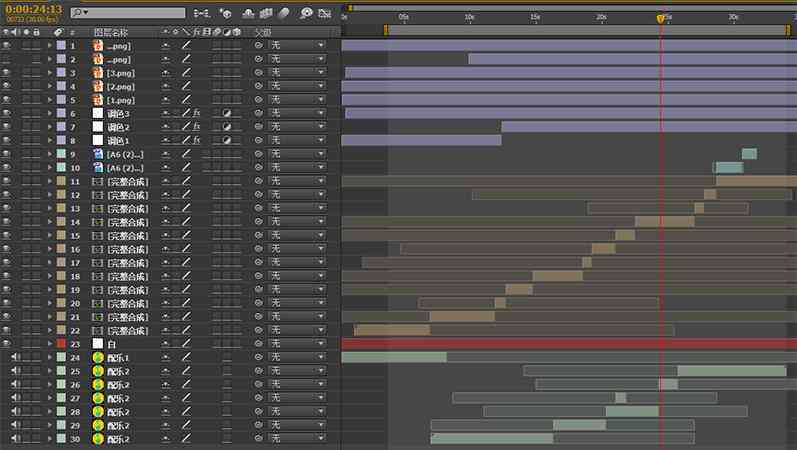Mute audio of layer 24 配乐1

16,357
